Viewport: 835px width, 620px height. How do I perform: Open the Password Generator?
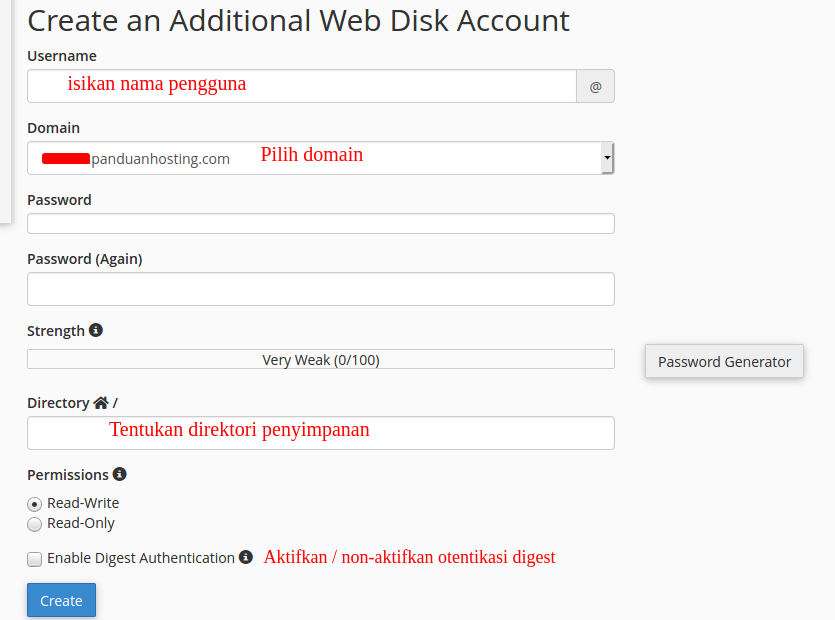tap(724, 362)
